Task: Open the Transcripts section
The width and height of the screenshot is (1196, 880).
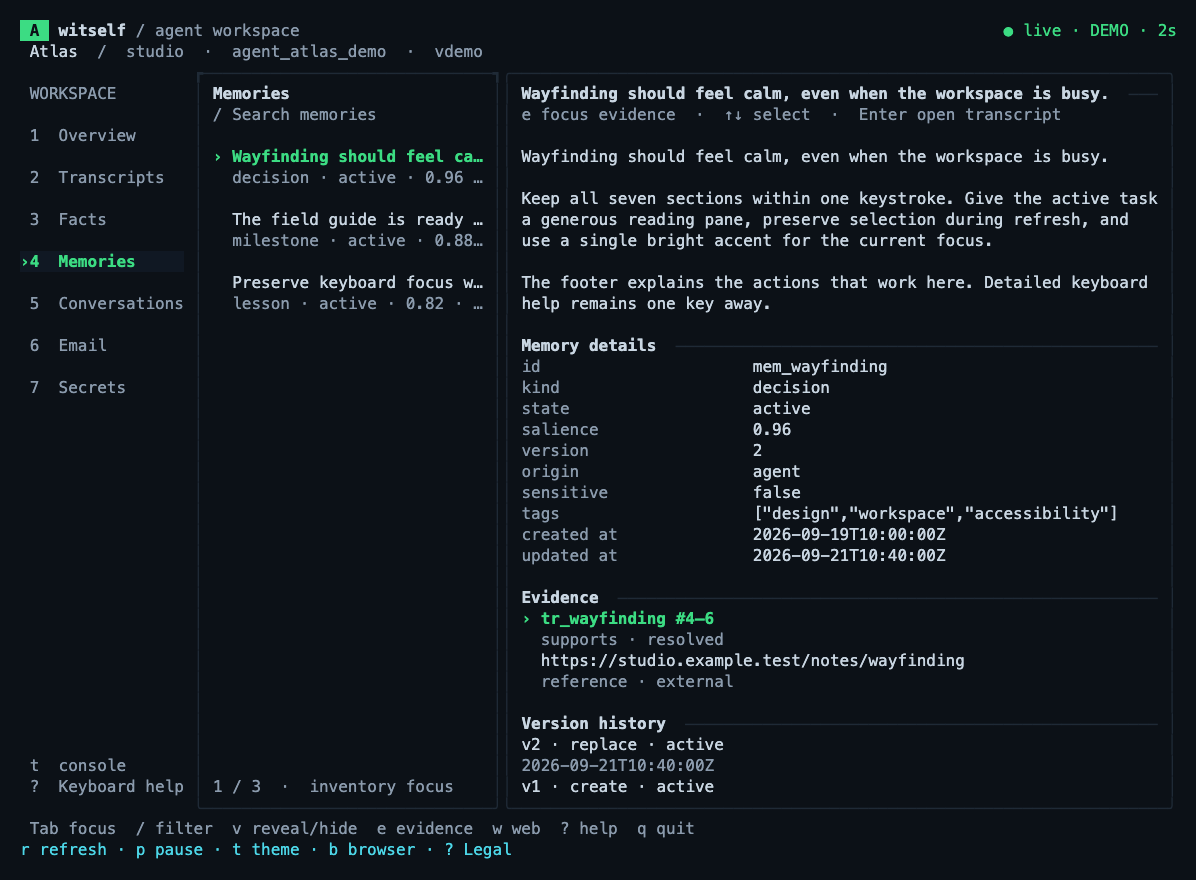Action: (97, 178)
